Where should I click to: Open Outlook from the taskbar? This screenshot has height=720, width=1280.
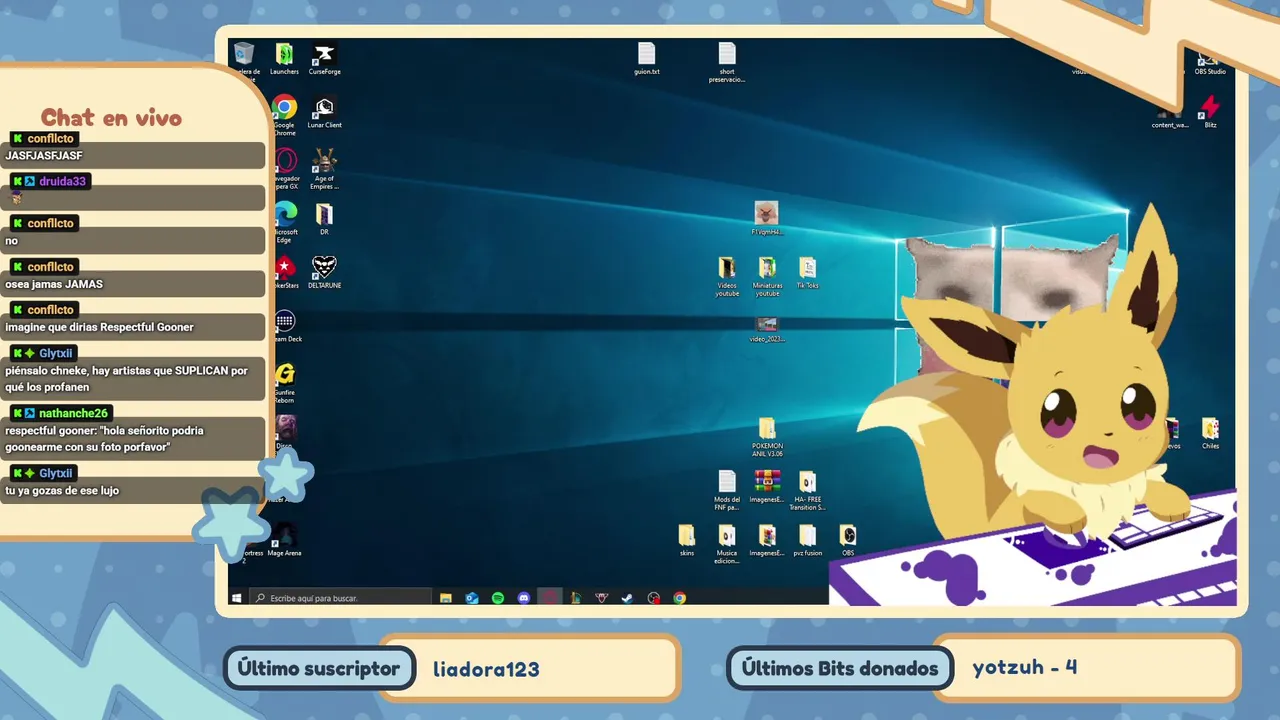pos(472,598)
